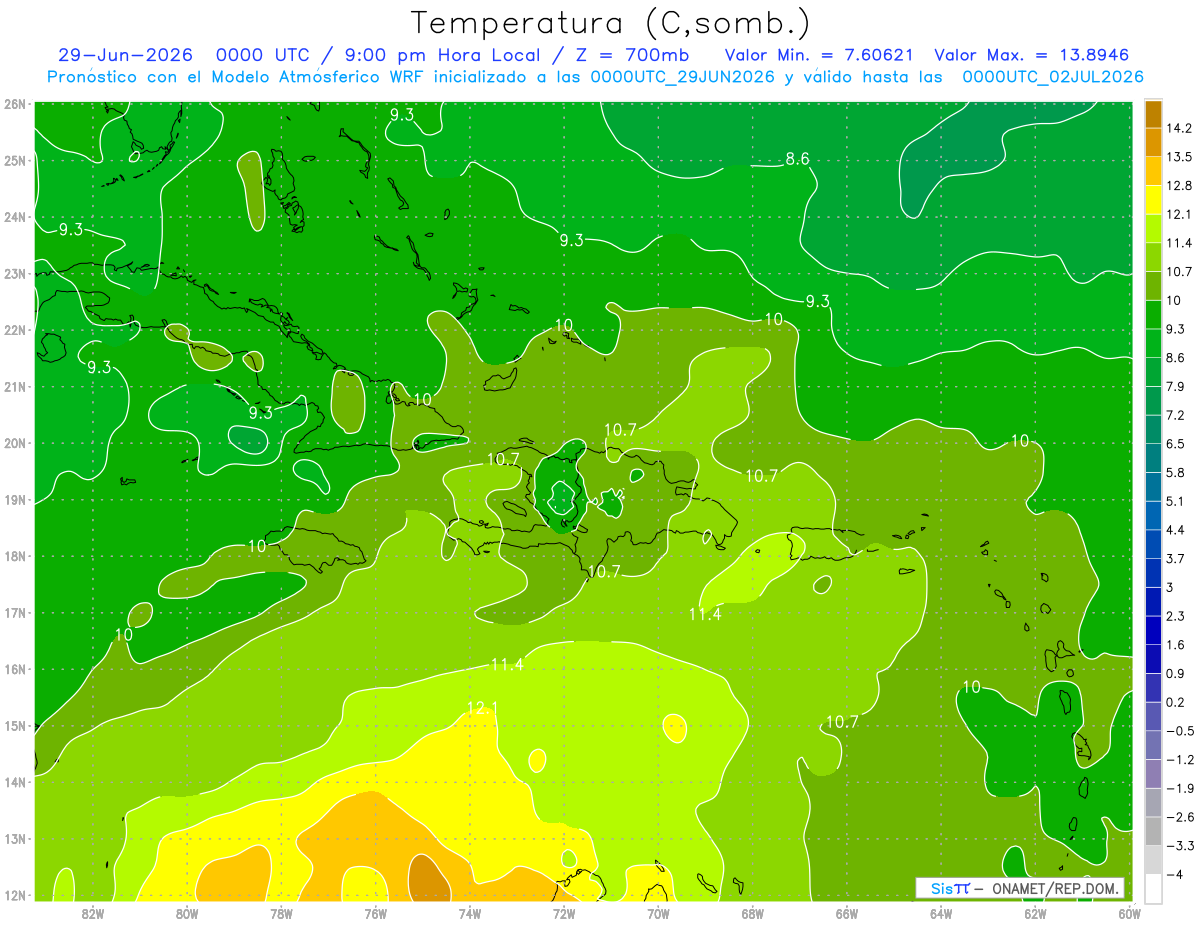Click the 6.5 colorbar label
The height and width of the screenshot is (927, 1200).
pyautogui.click(x=1176, y=444)
